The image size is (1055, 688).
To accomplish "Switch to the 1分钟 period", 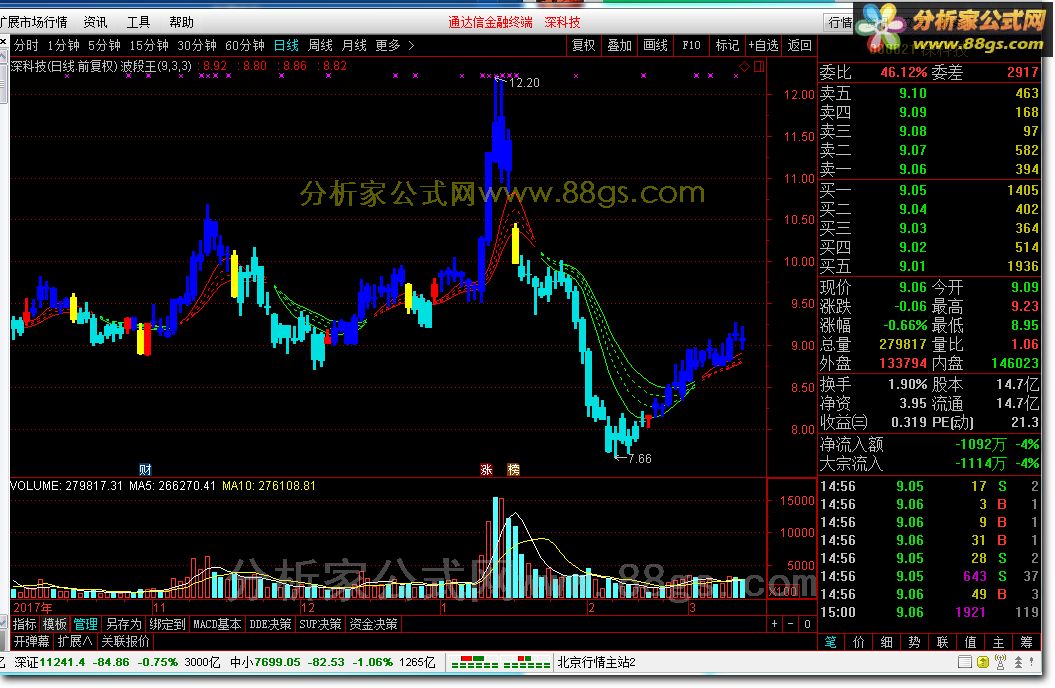I will tap(63, 45).
